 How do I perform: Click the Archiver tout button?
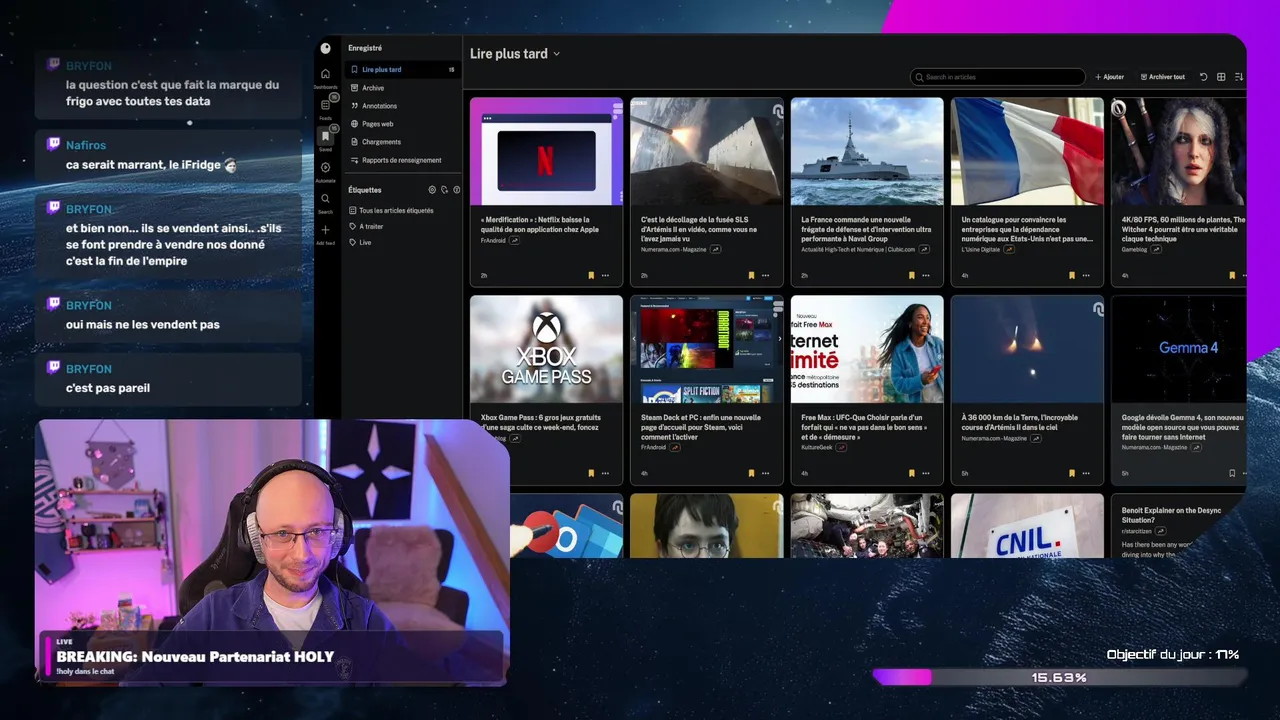point(1163,77)
